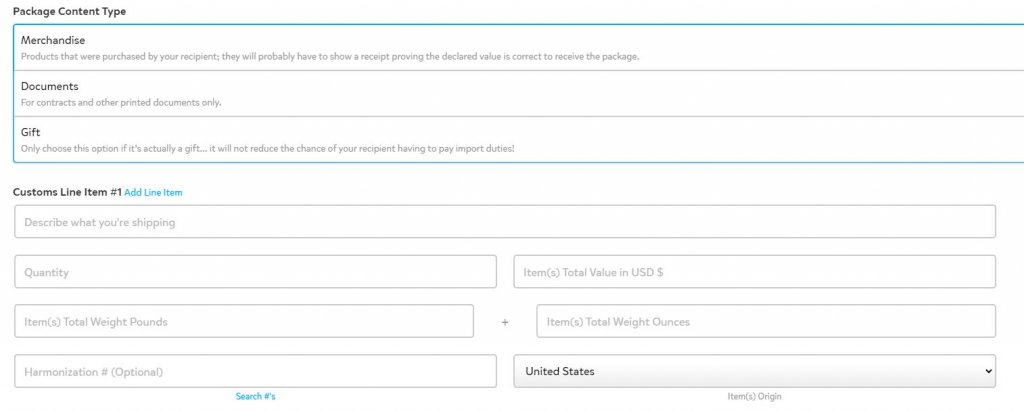Viewport: 1024px width, 411px height.
Task: Focus the Total Weight Pounds input
Action: pos(244,322)
